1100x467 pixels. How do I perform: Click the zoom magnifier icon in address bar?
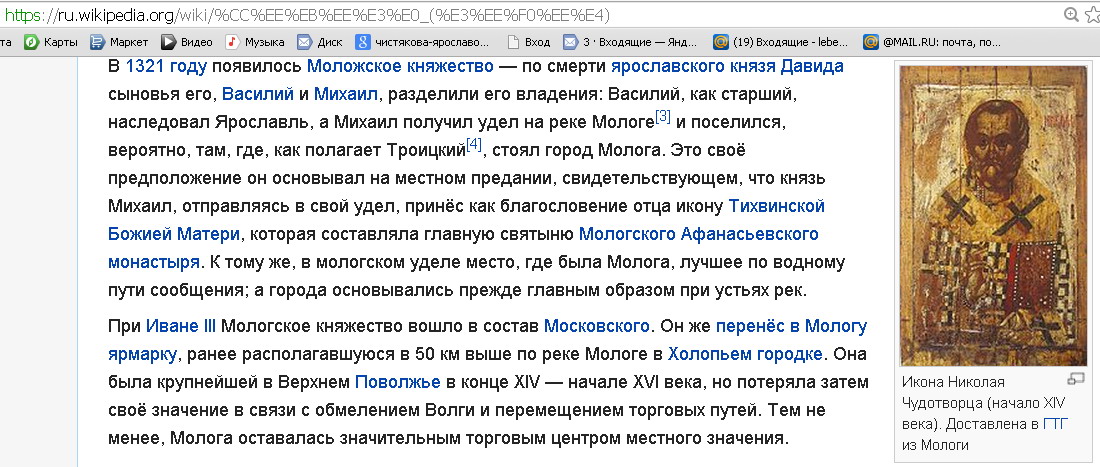(1071, 14)
